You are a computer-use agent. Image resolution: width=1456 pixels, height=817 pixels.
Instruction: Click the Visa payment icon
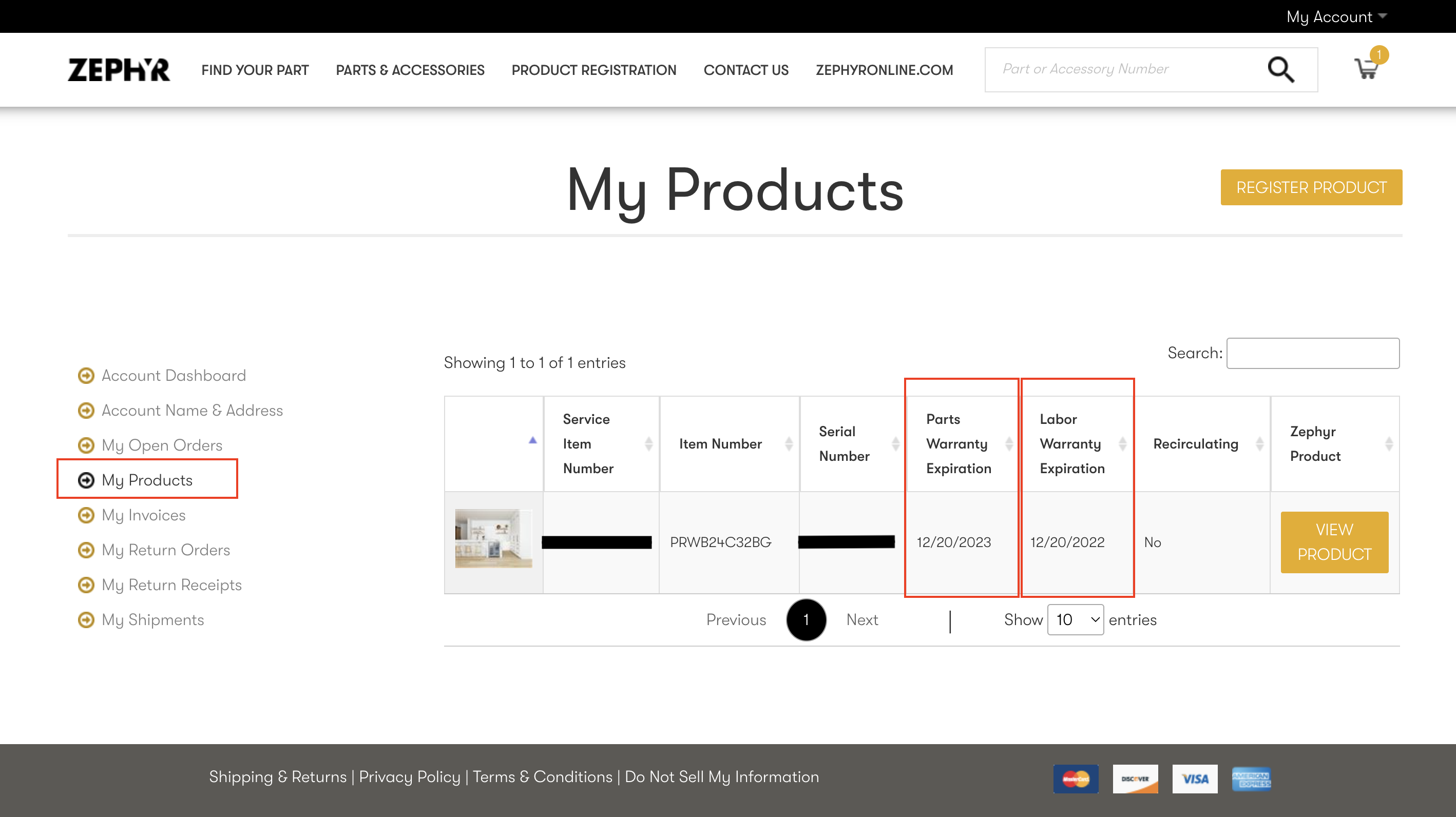pos(1194,779)
